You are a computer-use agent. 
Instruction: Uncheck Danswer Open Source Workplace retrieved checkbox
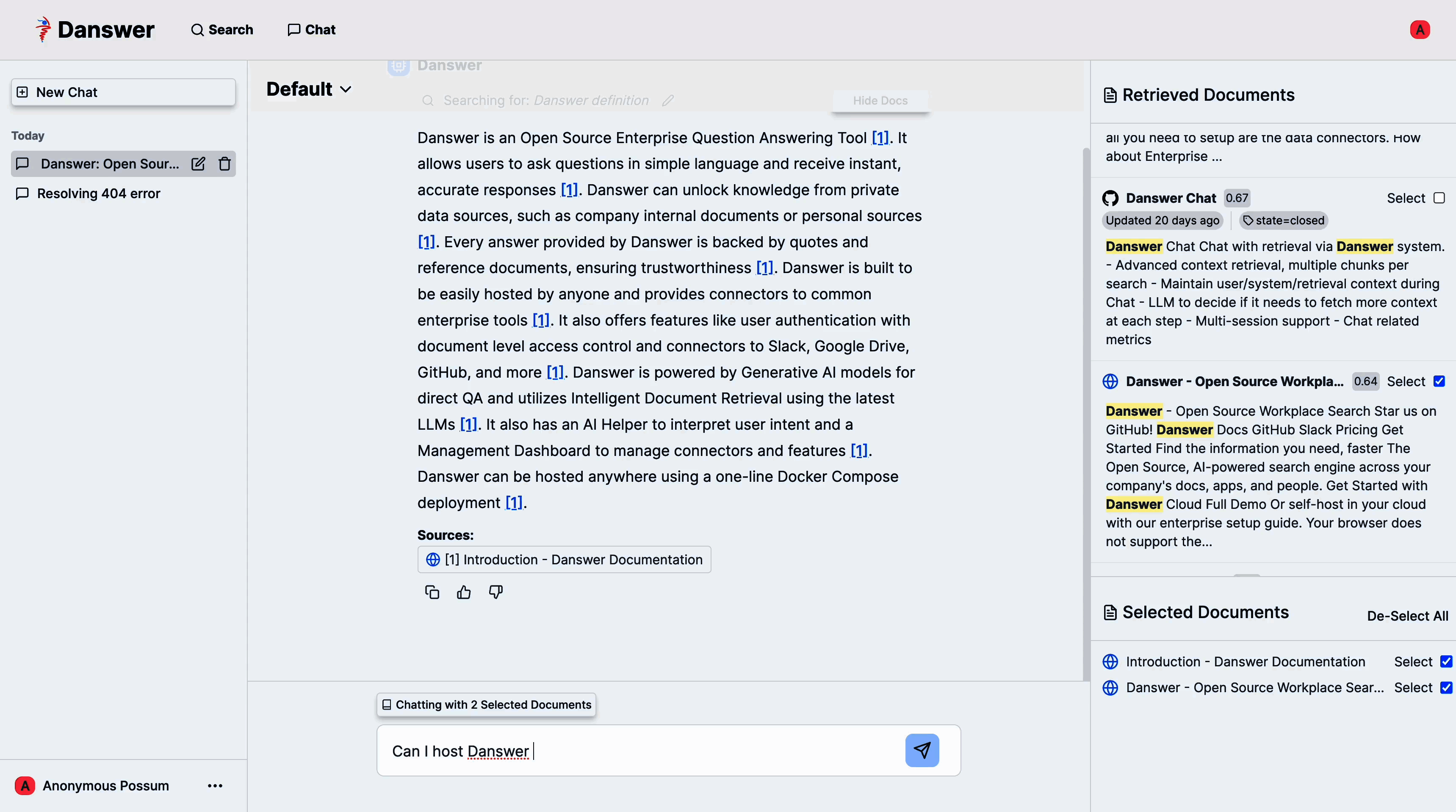pos(1439,381)
